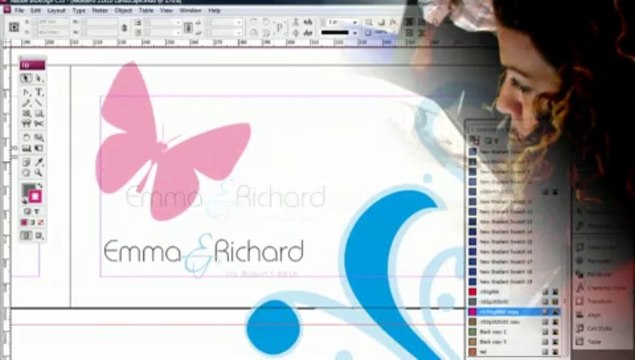Image resolution: width=635 pixels, height=360 pixels.
Task: Open the scale Y percentage dropdown
Action: (x=178, y=33)
